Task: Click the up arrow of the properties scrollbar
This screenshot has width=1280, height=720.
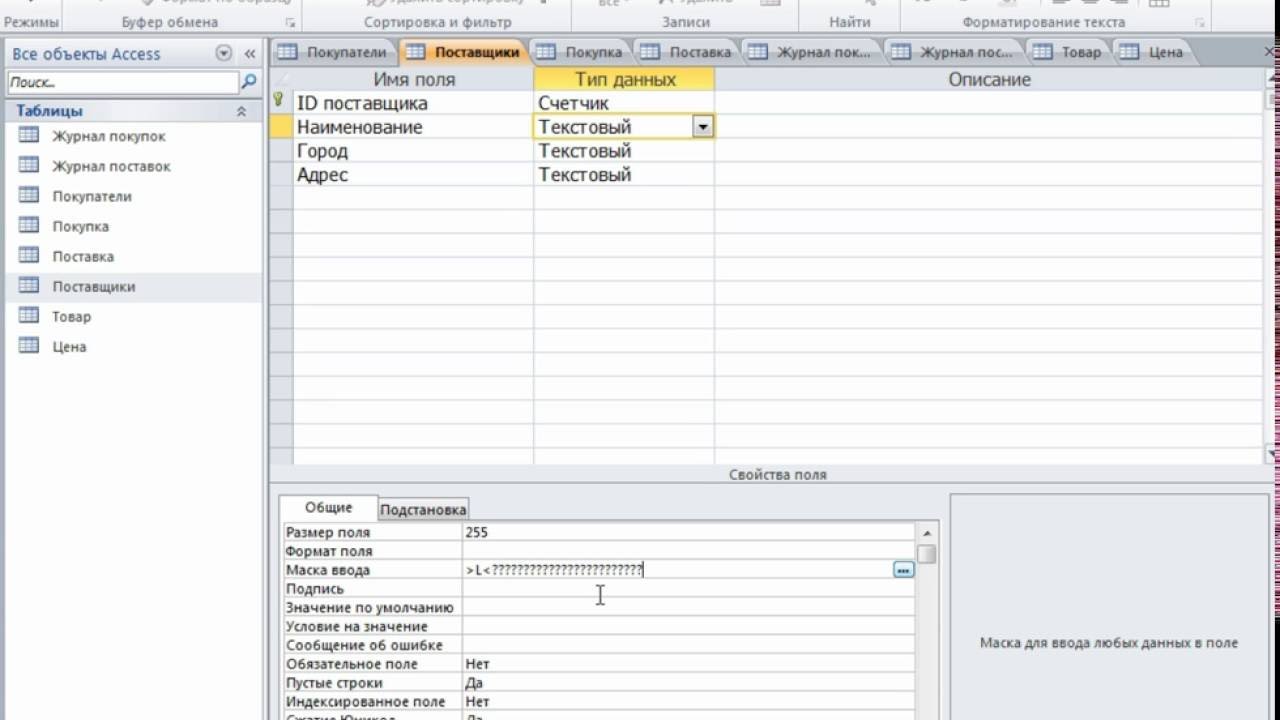Action: point(927,533)
